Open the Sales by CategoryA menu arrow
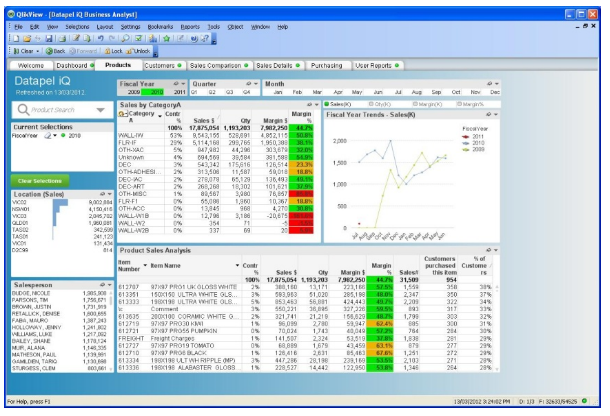The height and width of the screenshot is (416, 610). point(316,105)
